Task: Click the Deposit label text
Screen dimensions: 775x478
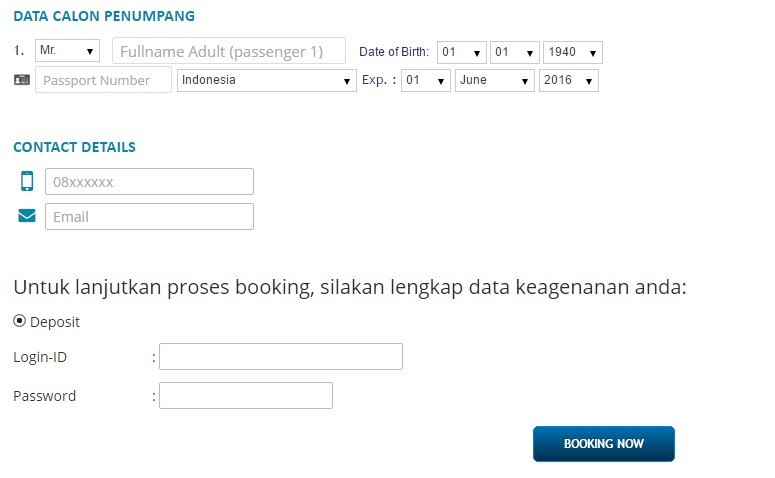Action: pos(55,322)
